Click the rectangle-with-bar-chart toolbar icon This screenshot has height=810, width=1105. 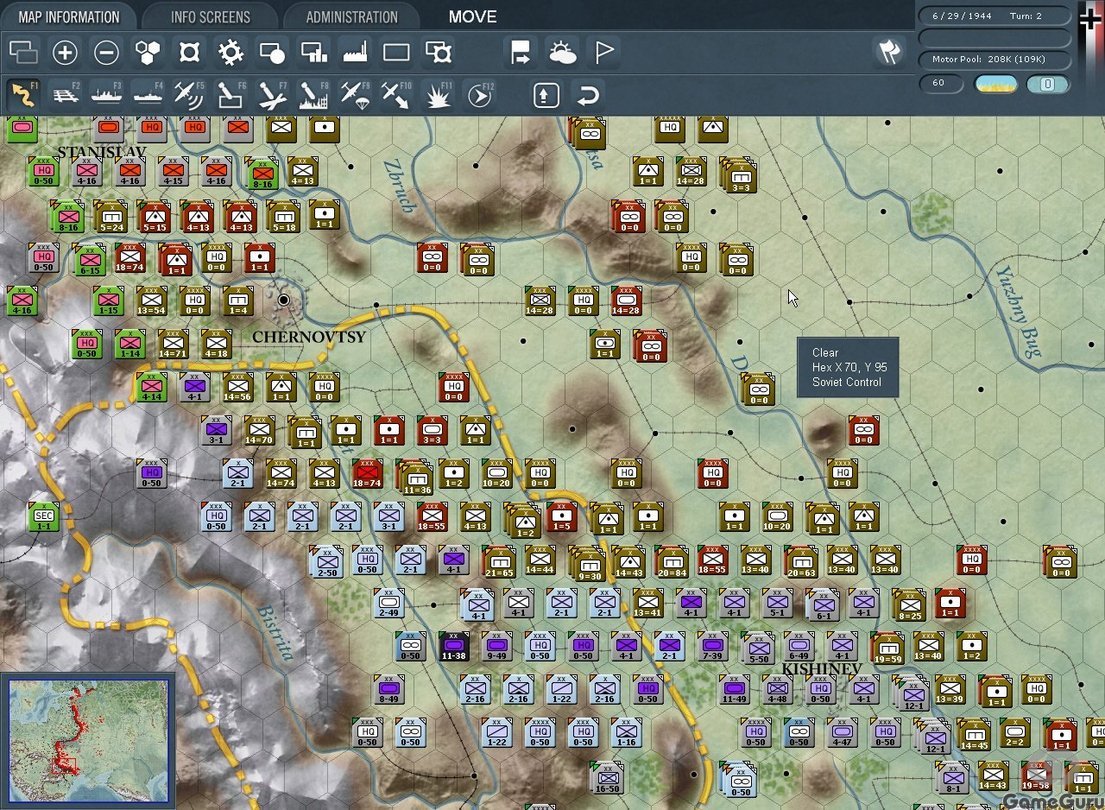tap(314, 52)
